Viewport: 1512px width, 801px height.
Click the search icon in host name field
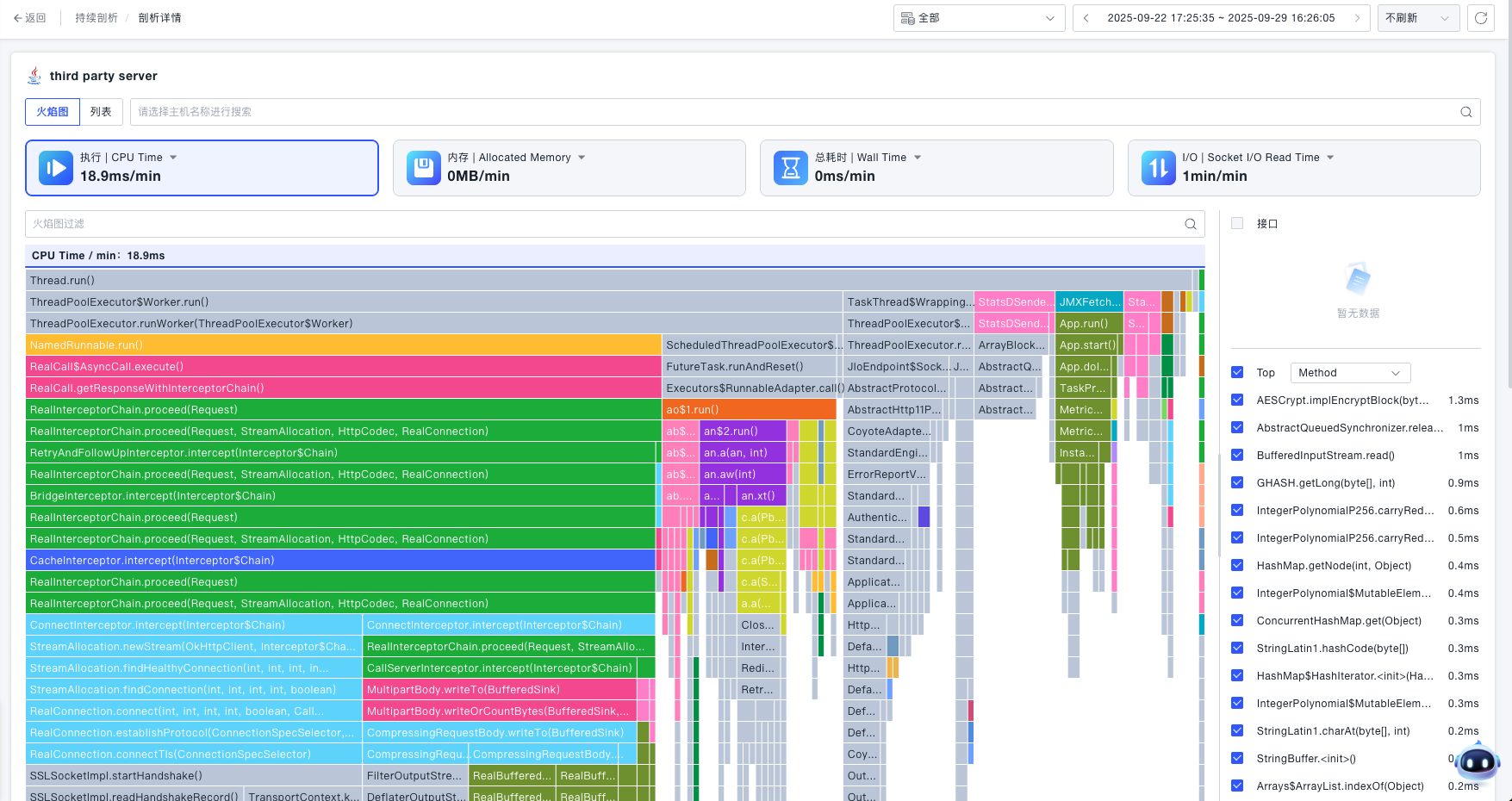1465,112
